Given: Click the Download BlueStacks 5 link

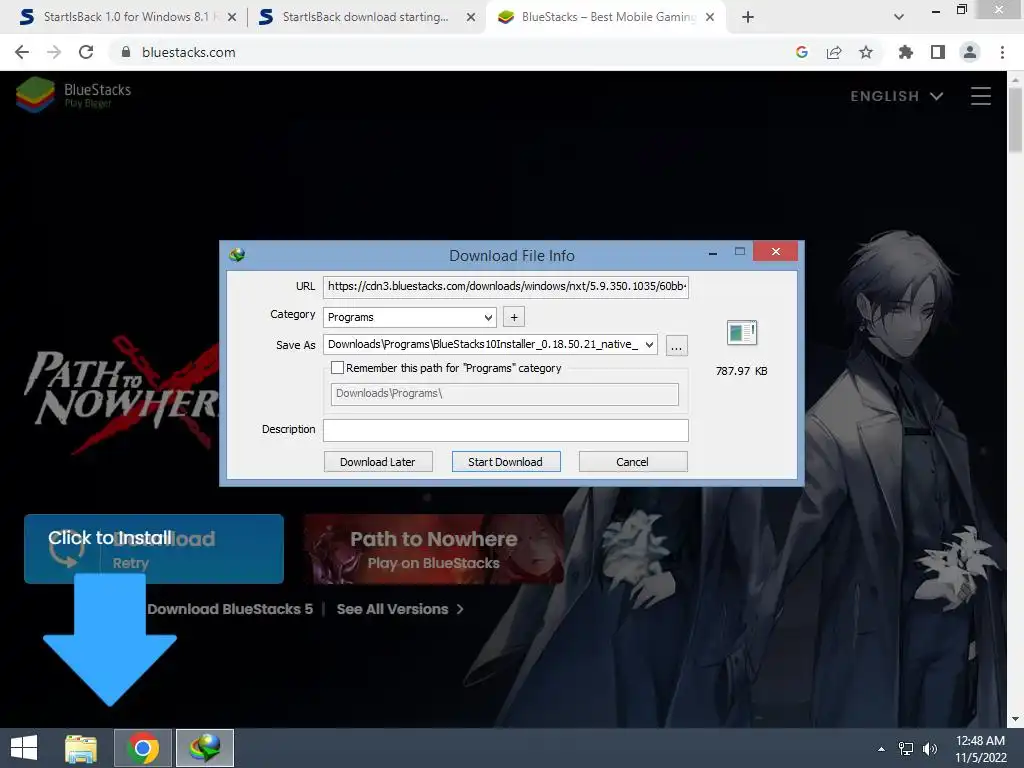Looking at the screenshot, I should point(230,609).
